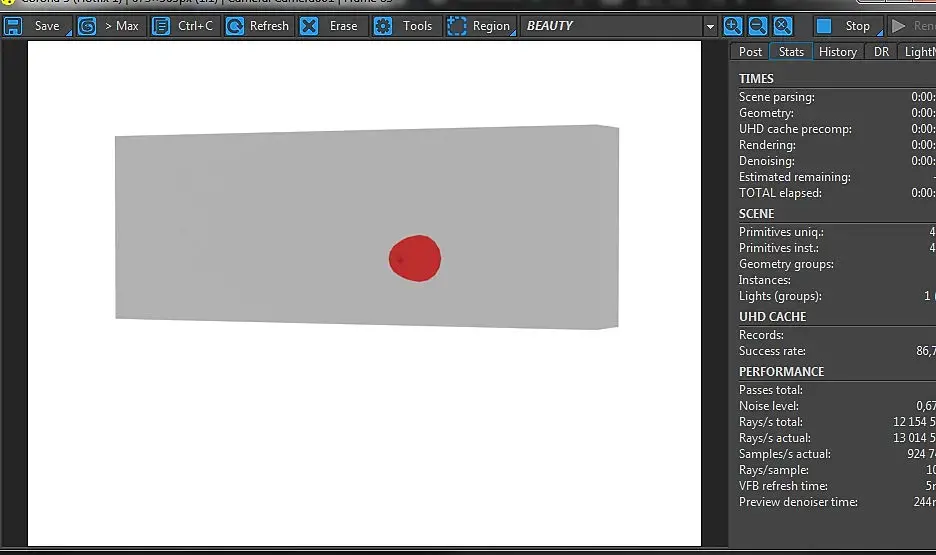936x555 pixels.
Task: Click the 'Estimated remaining:' row
Action: pyautogui.click(x=837, y=177)
